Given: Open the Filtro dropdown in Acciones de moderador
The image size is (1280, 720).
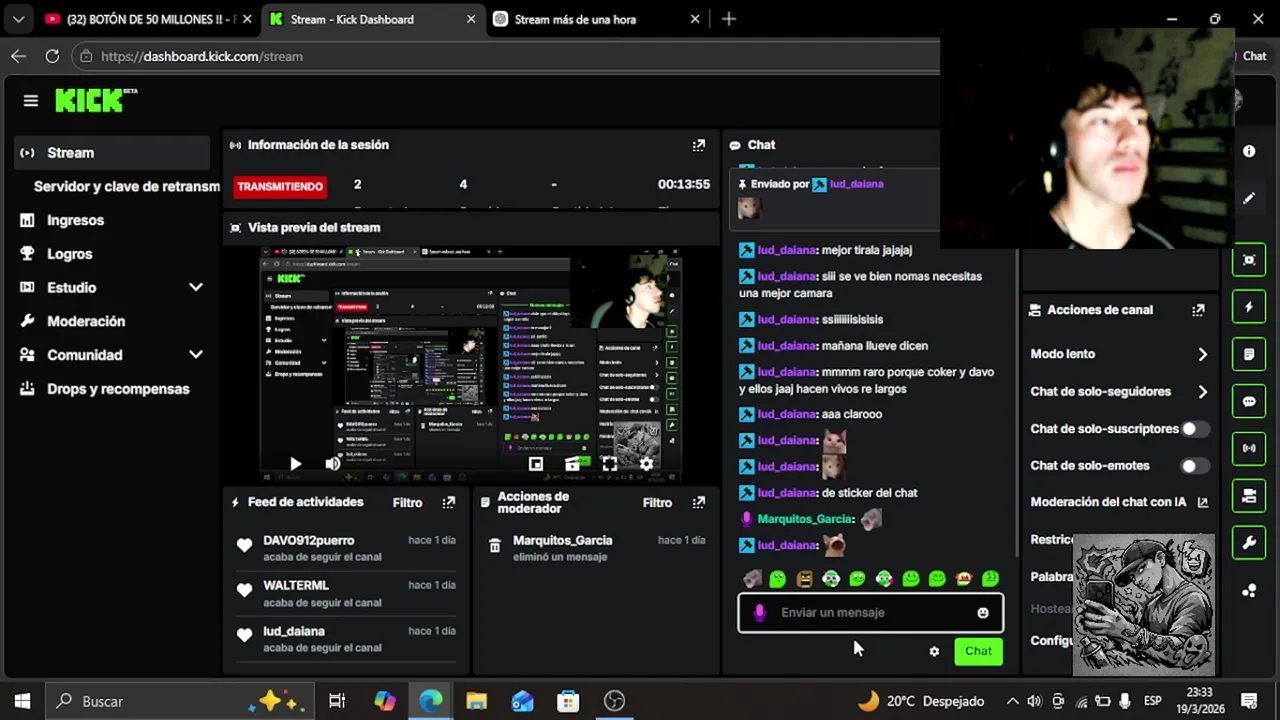Looking at the screenshot, I should (657, 503).
